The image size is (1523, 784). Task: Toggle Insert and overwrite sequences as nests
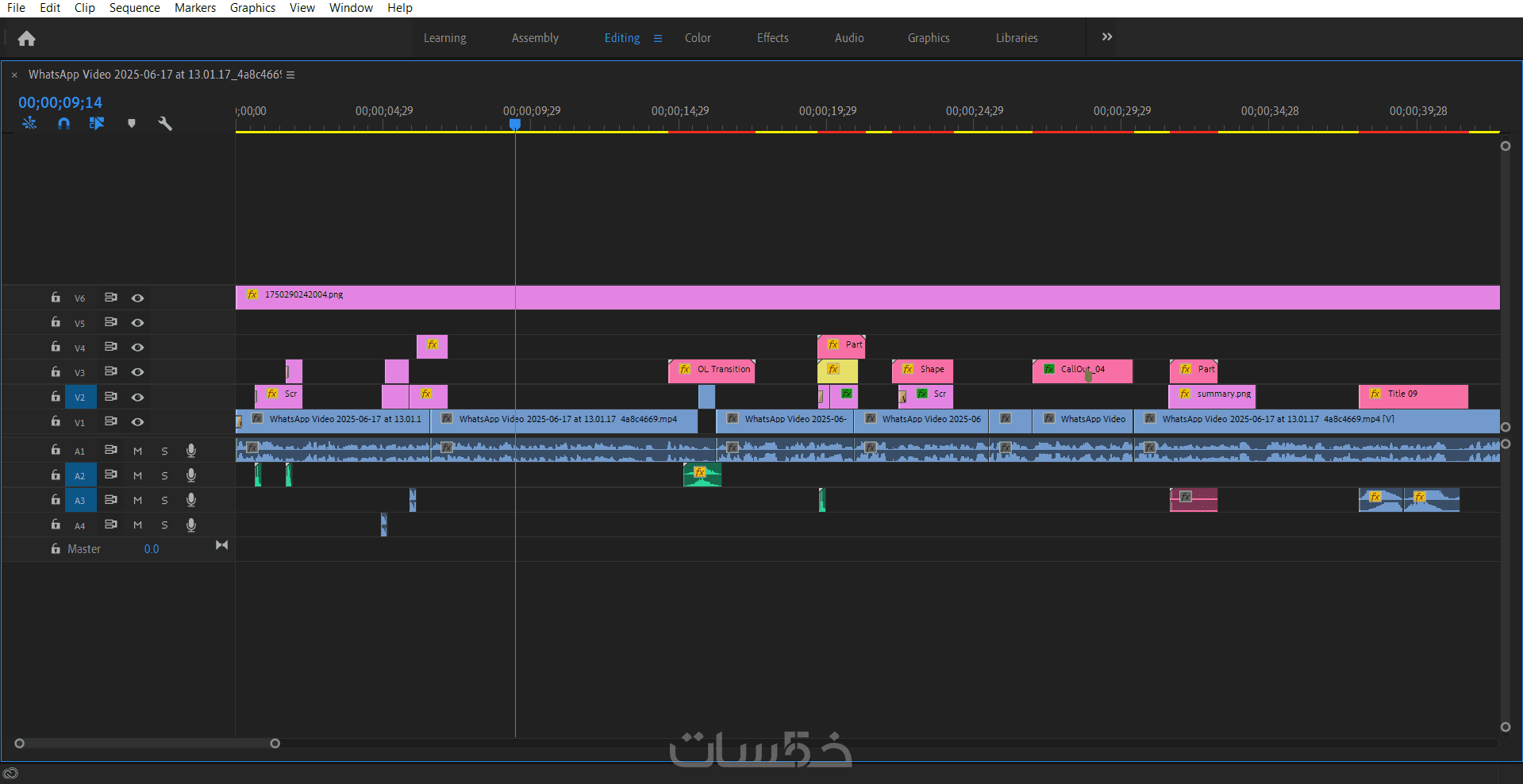pos(29,123)
